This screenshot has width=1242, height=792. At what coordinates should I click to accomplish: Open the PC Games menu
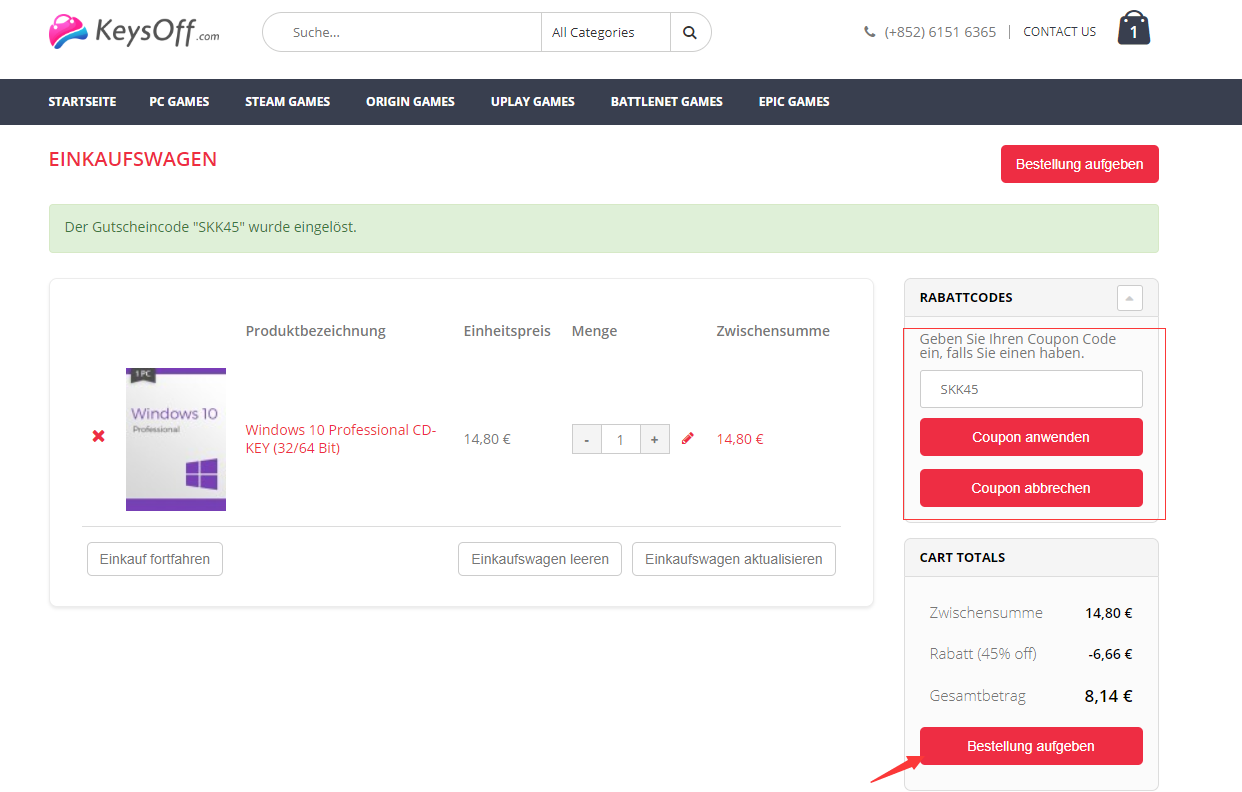coord(180,102)
